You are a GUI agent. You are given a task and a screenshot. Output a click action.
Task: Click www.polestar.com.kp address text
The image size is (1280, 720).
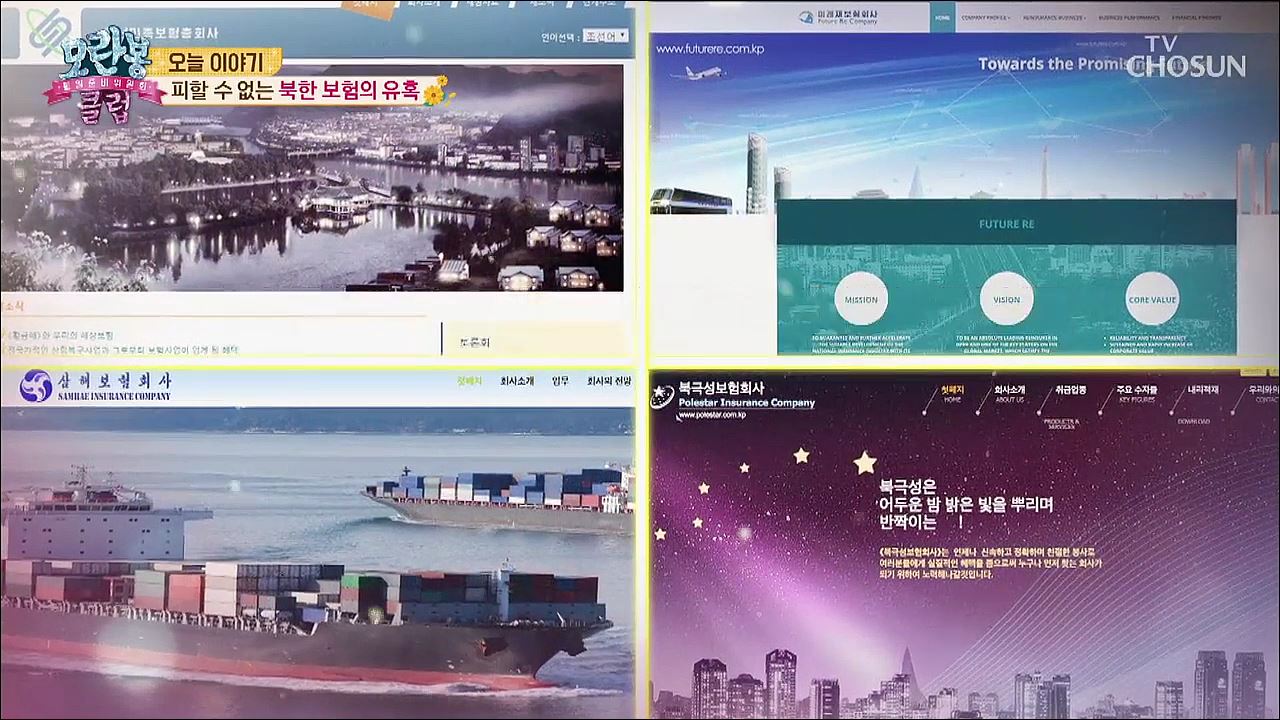pos(711,415)
